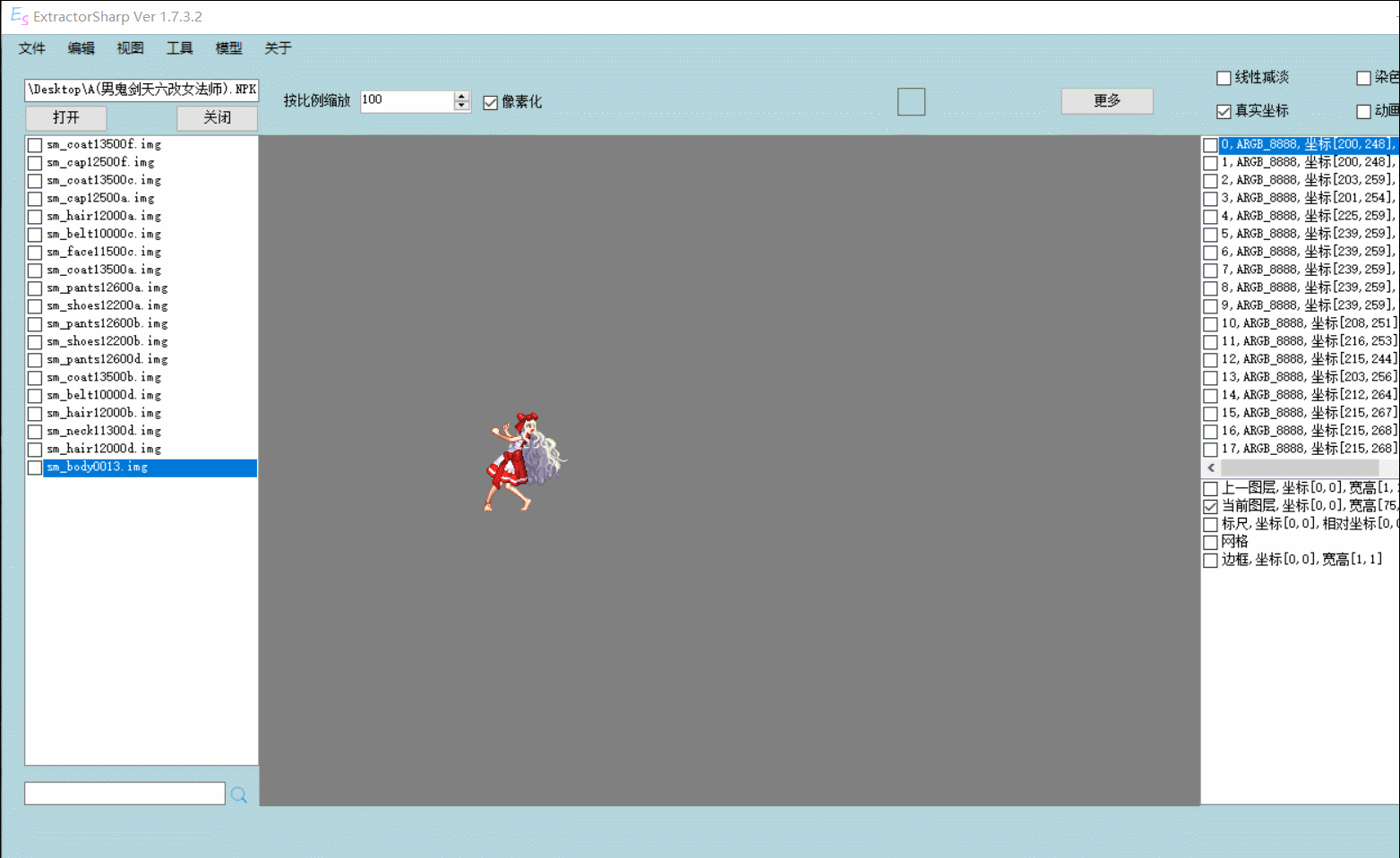
Task: Select sm_pants12600d.img in file list
Action: click(107, 359)
